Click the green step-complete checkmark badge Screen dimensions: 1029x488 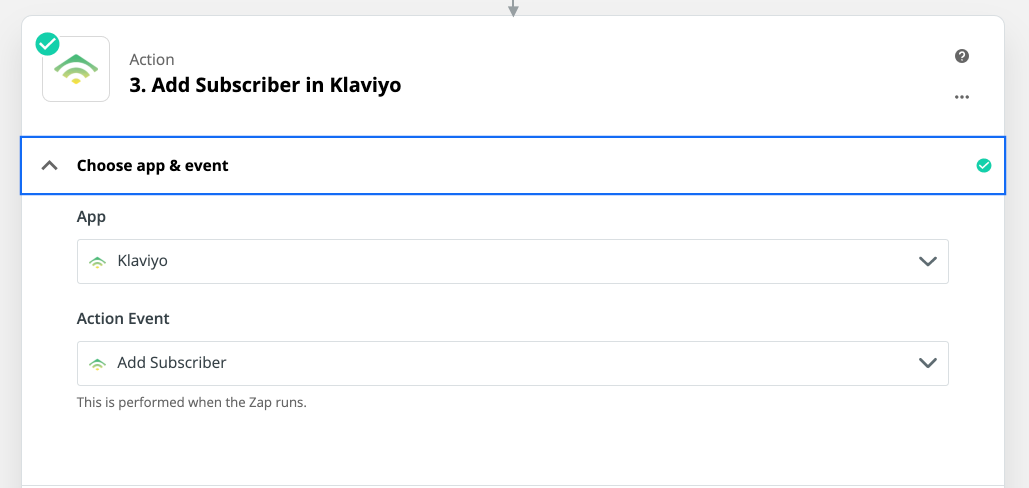click(x=47, y=45)
